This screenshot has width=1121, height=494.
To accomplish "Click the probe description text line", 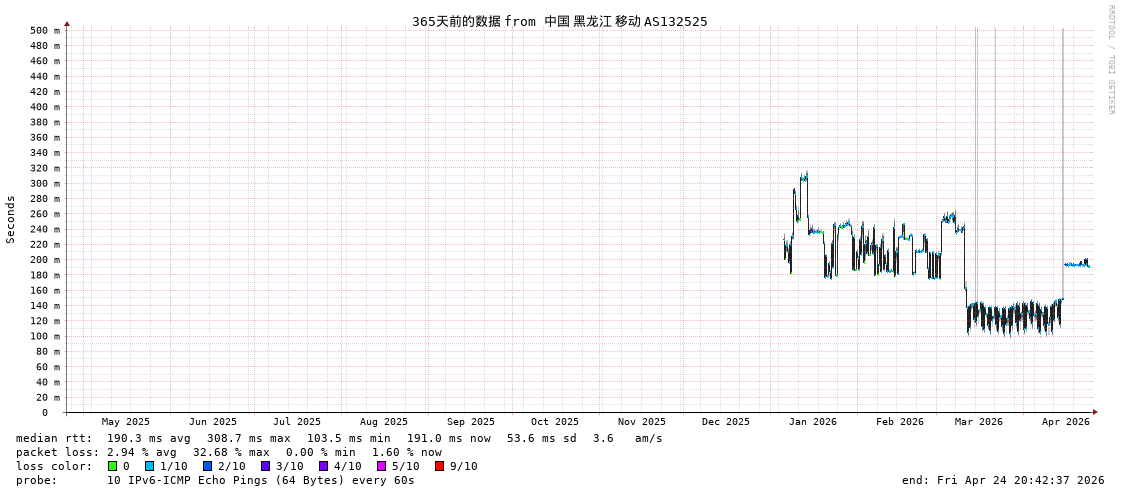I will 215,480.
